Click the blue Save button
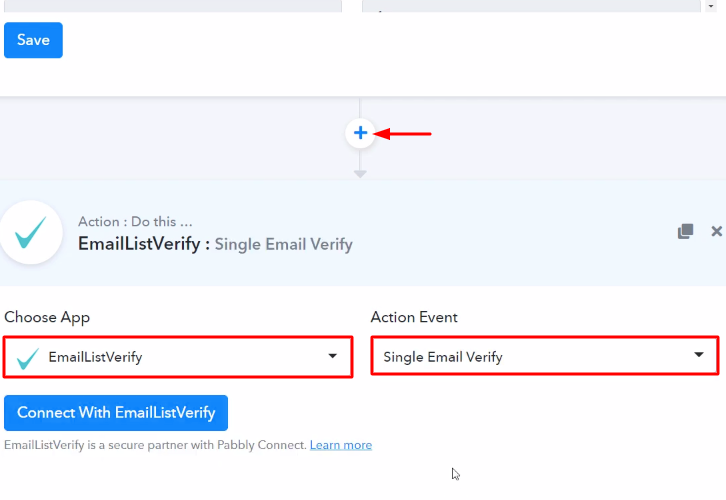Screen dimensions: 726x500 click(x=33, y=41)
